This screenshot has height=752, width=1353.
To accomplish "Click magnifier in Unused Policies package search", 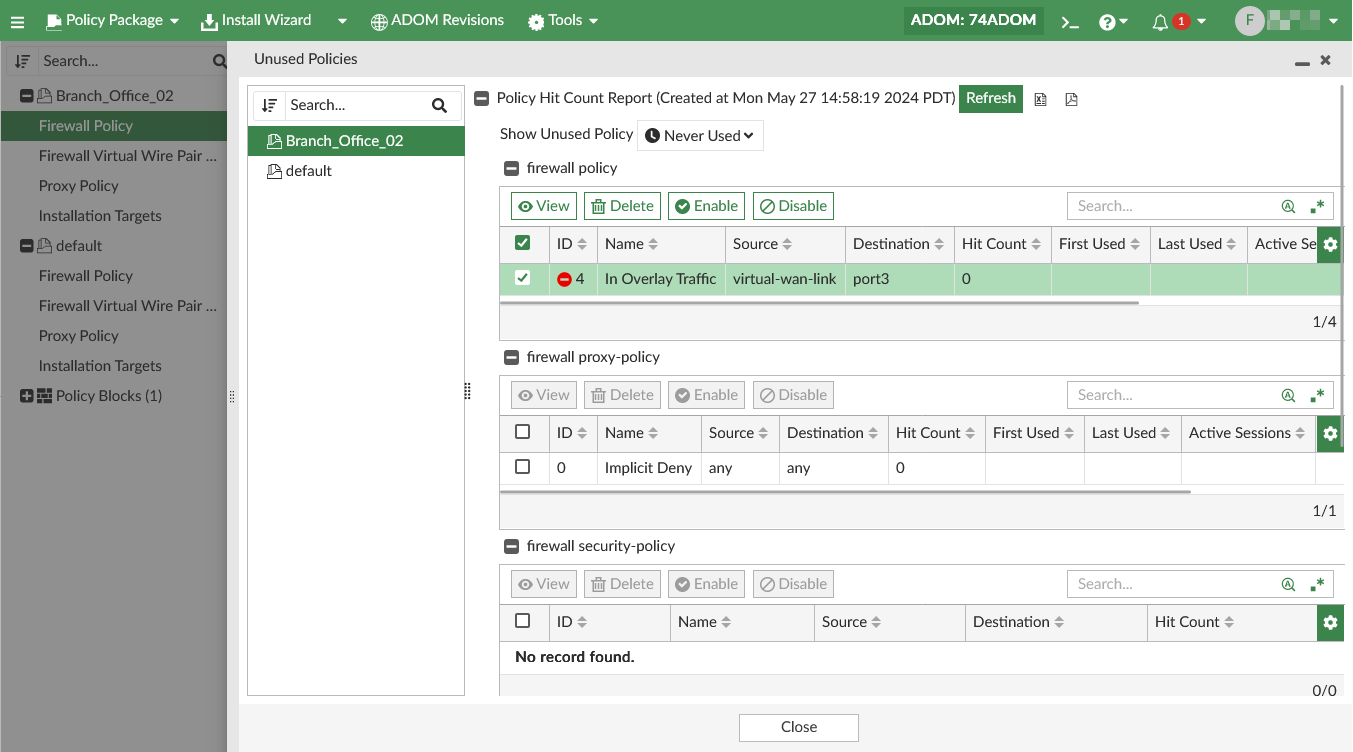I will tap(439, 105).
